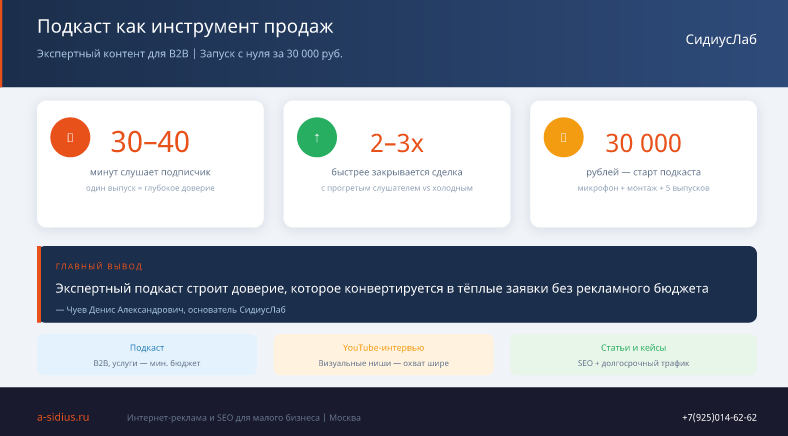Click 'один выпуск = глубокое доверие' caption
The width and height of the screenshot is (788, 436).
click(150, 188)
